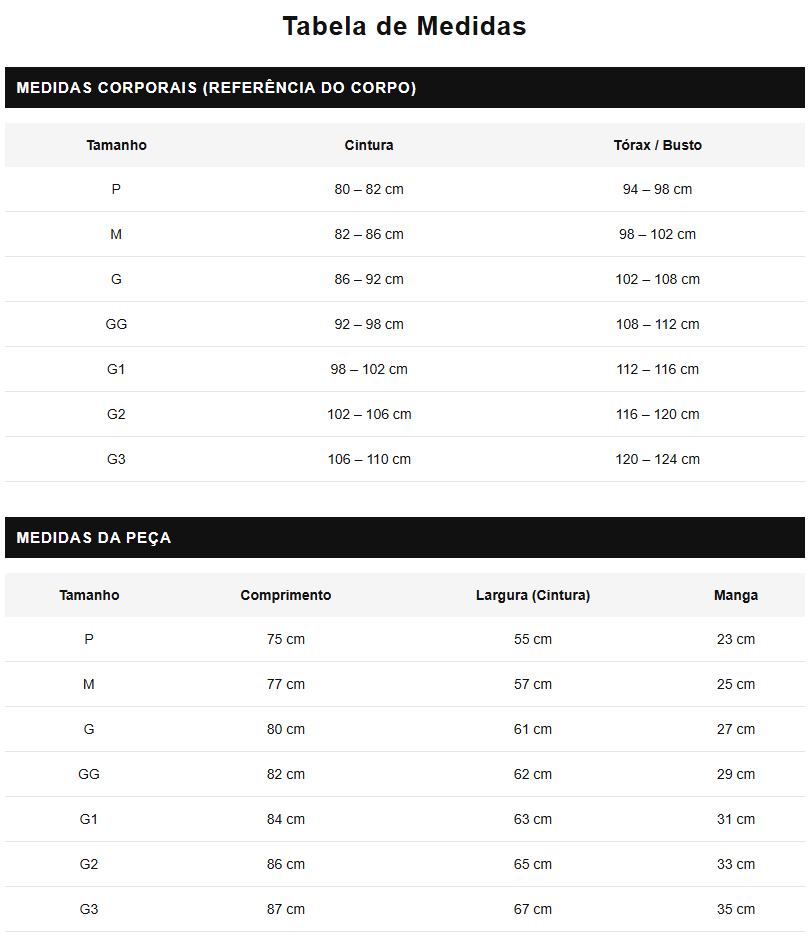Click the '35 cm' sleeve cell

736,909
